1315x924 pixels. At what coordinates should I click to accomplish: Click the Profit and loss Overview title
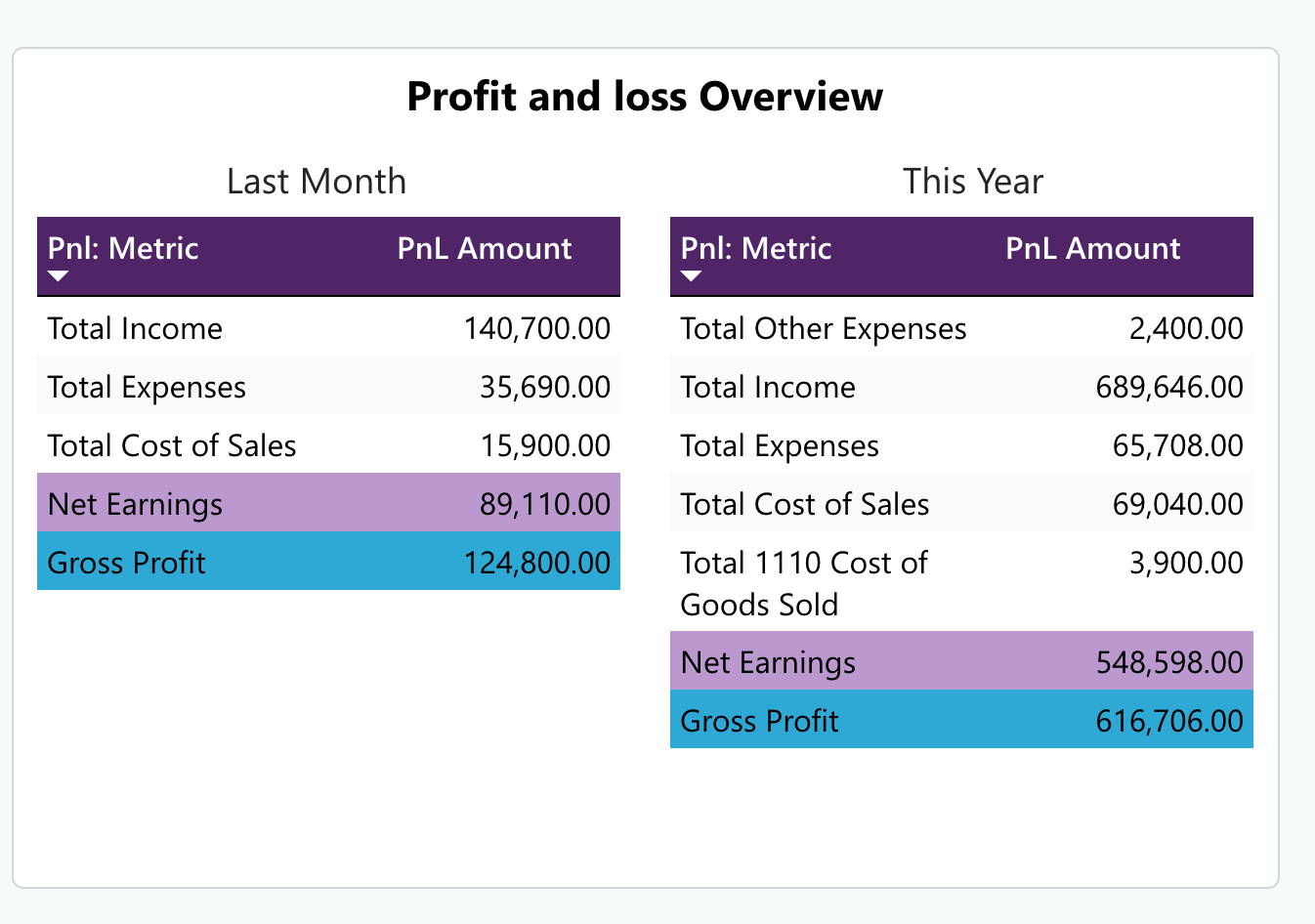click(645, 96)
